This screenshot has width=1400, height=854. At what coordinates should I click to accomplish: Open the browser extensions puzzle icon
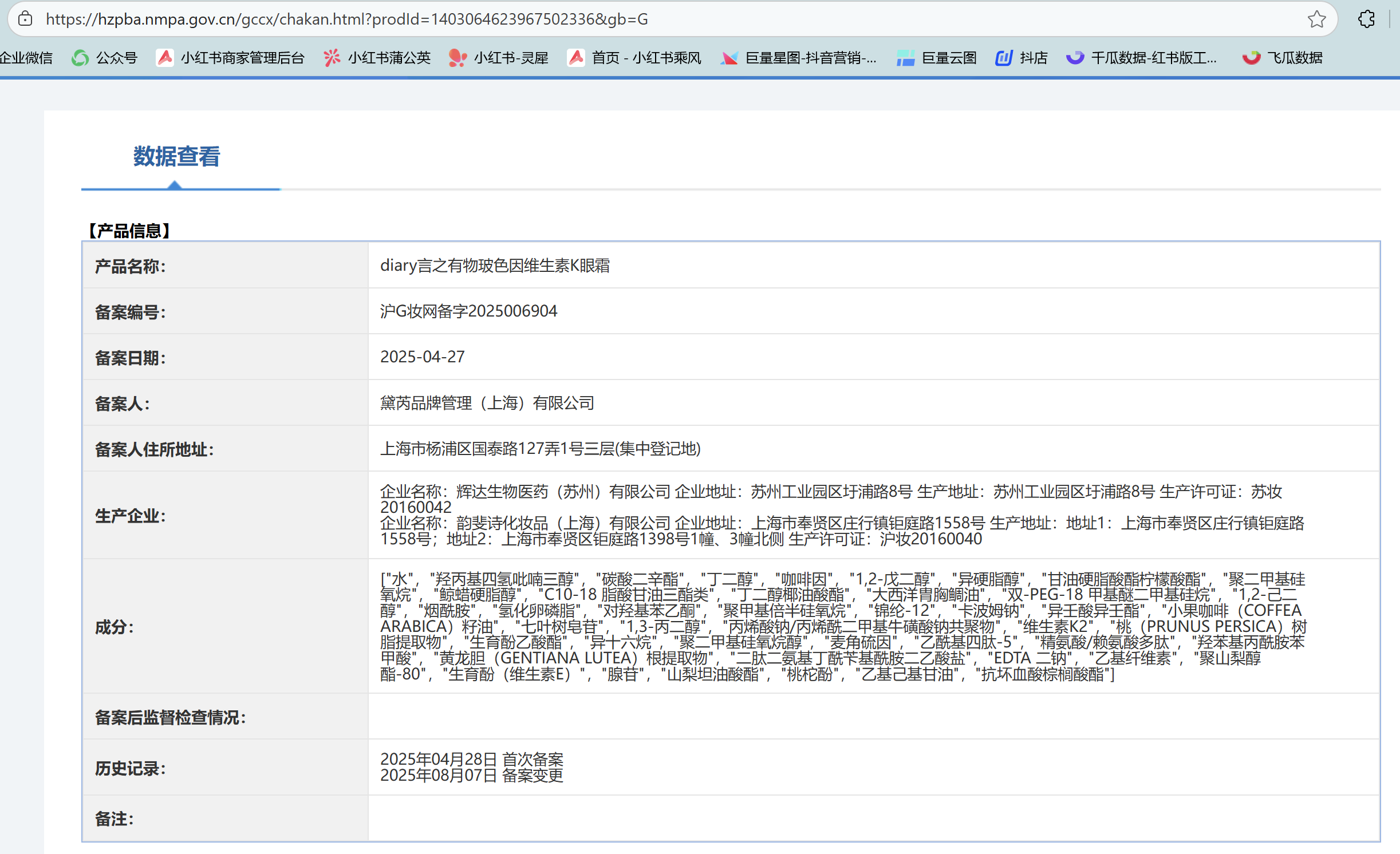click(x=1366, y=19)
